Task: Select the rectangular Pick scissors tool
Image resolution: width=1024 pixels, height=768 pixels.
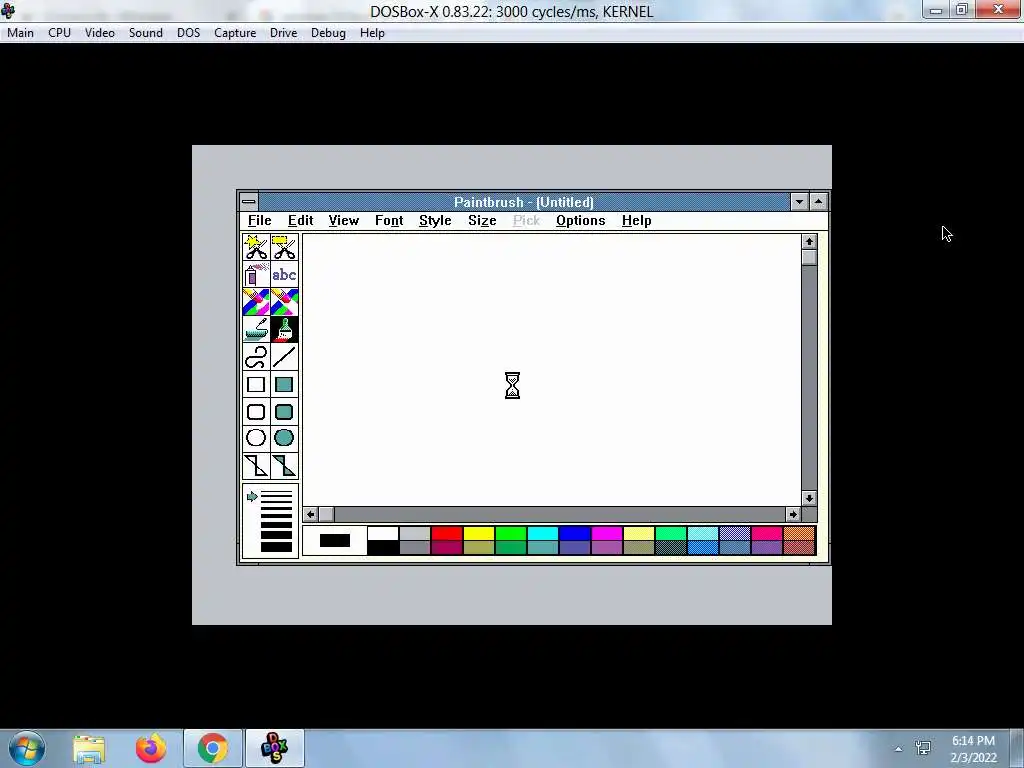Action: [x=284, y=248]
